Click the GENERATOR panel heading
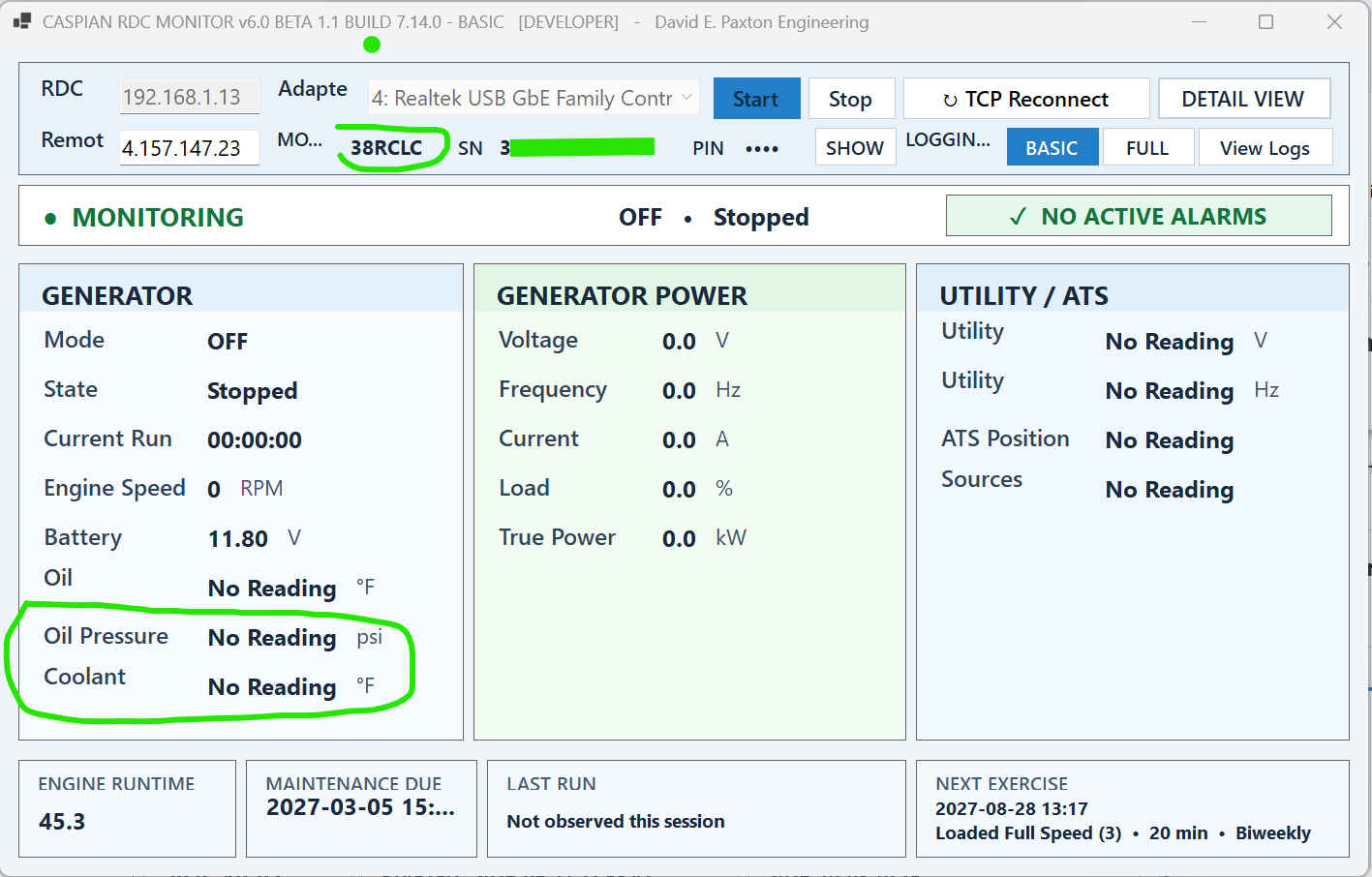The width and height of the screenshot is (1372, 877). 117,296
